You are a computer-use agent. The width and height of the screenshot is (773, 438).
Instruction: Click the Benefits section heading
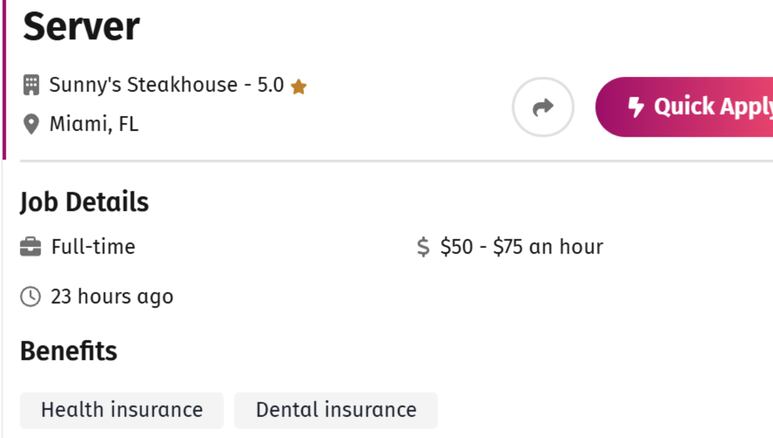click(x=69, y=351)
